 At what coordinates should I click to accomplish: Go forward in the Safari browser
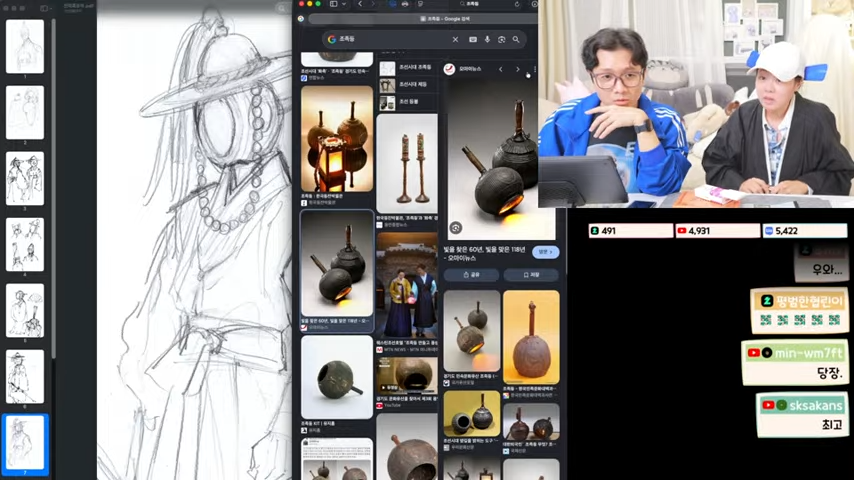pyautogui.click(x=373, y=4)
